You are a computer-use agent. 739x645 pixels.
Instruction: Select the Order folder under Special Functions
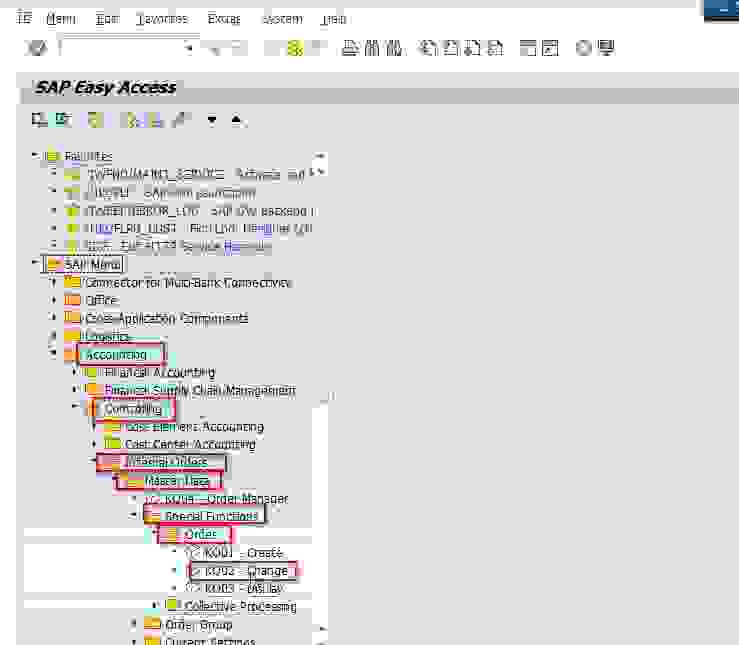(x=200, y=534)
